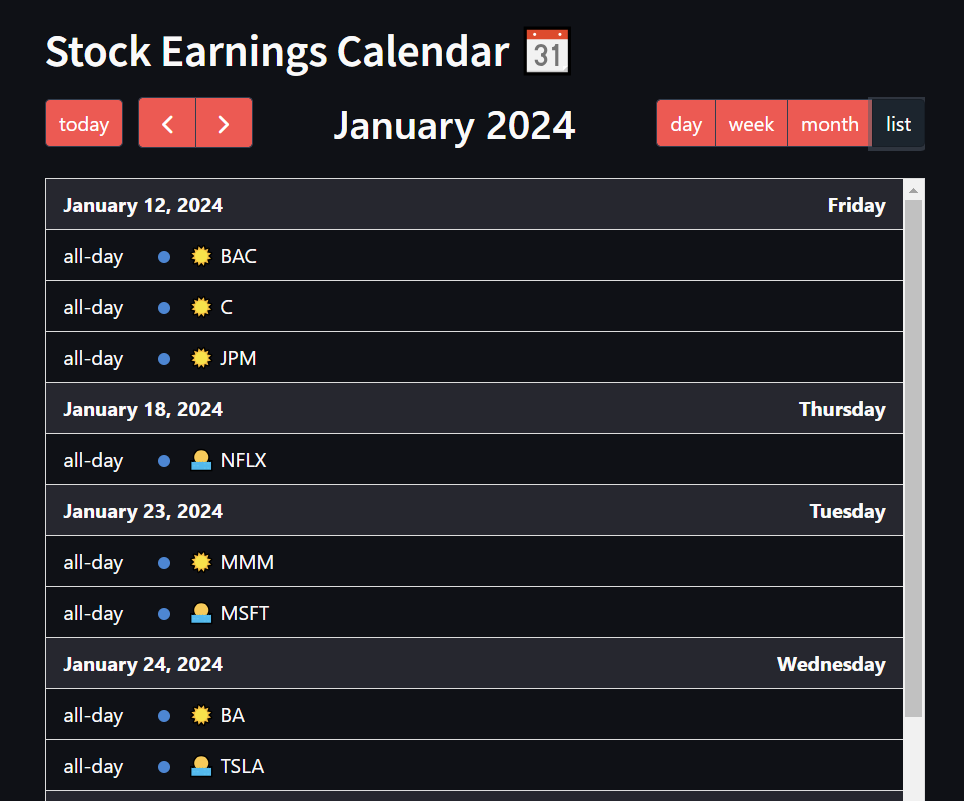The height and width of the screenshot is (801, 964).
Task: Click the list scrollbar thumb
Action: [914, 458]
